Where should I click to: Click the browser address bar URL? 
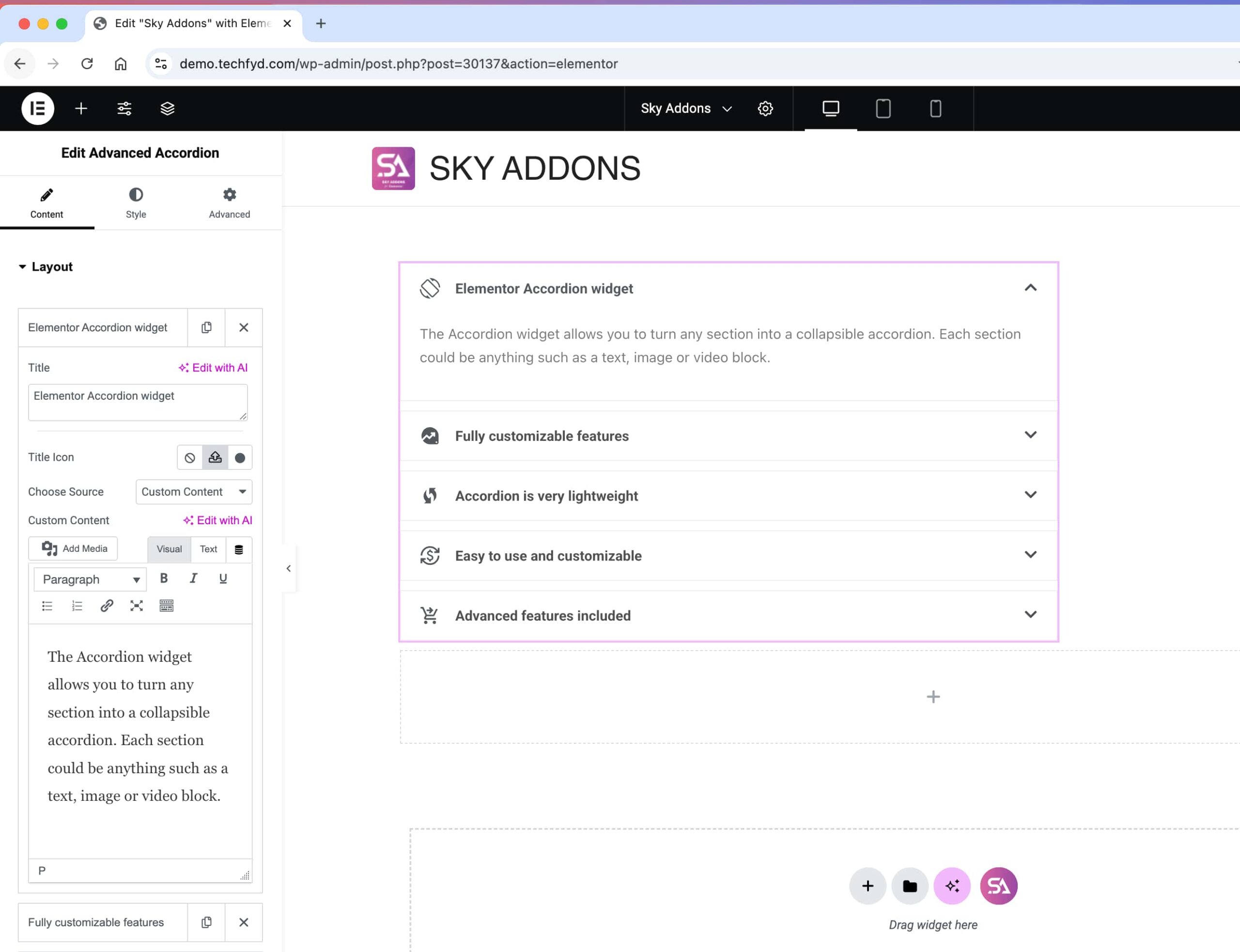tap(398, 63)
